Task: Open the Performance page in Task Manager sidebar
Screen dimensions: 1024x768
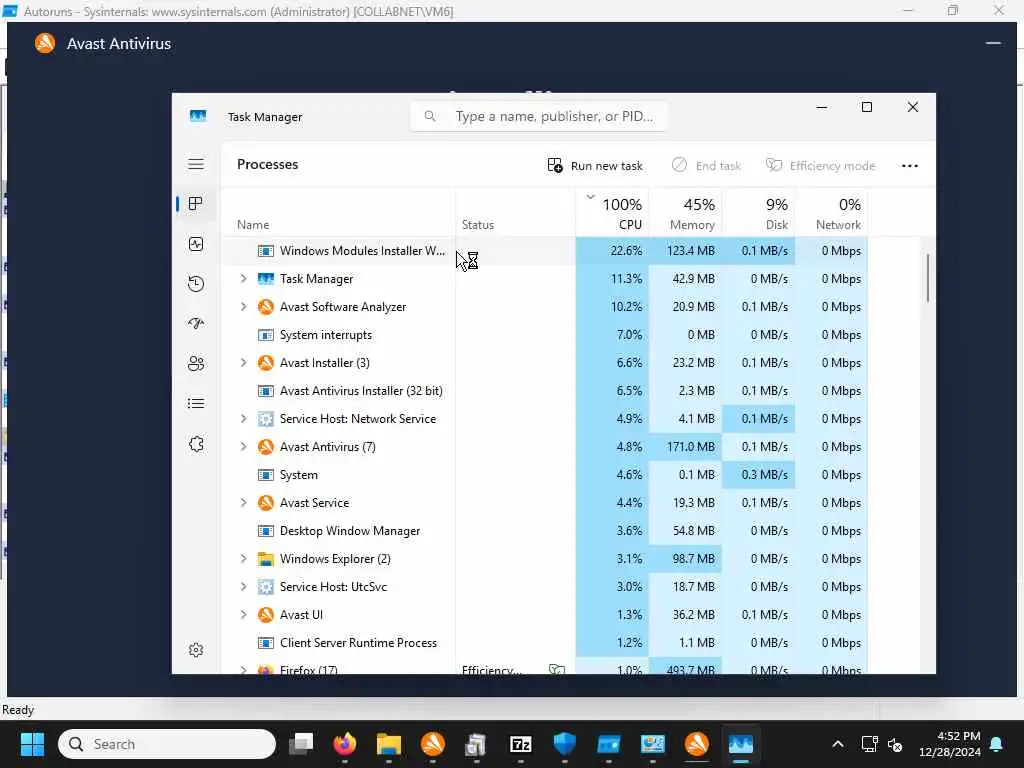Action: pyautogui.click(x=196, y=244)
